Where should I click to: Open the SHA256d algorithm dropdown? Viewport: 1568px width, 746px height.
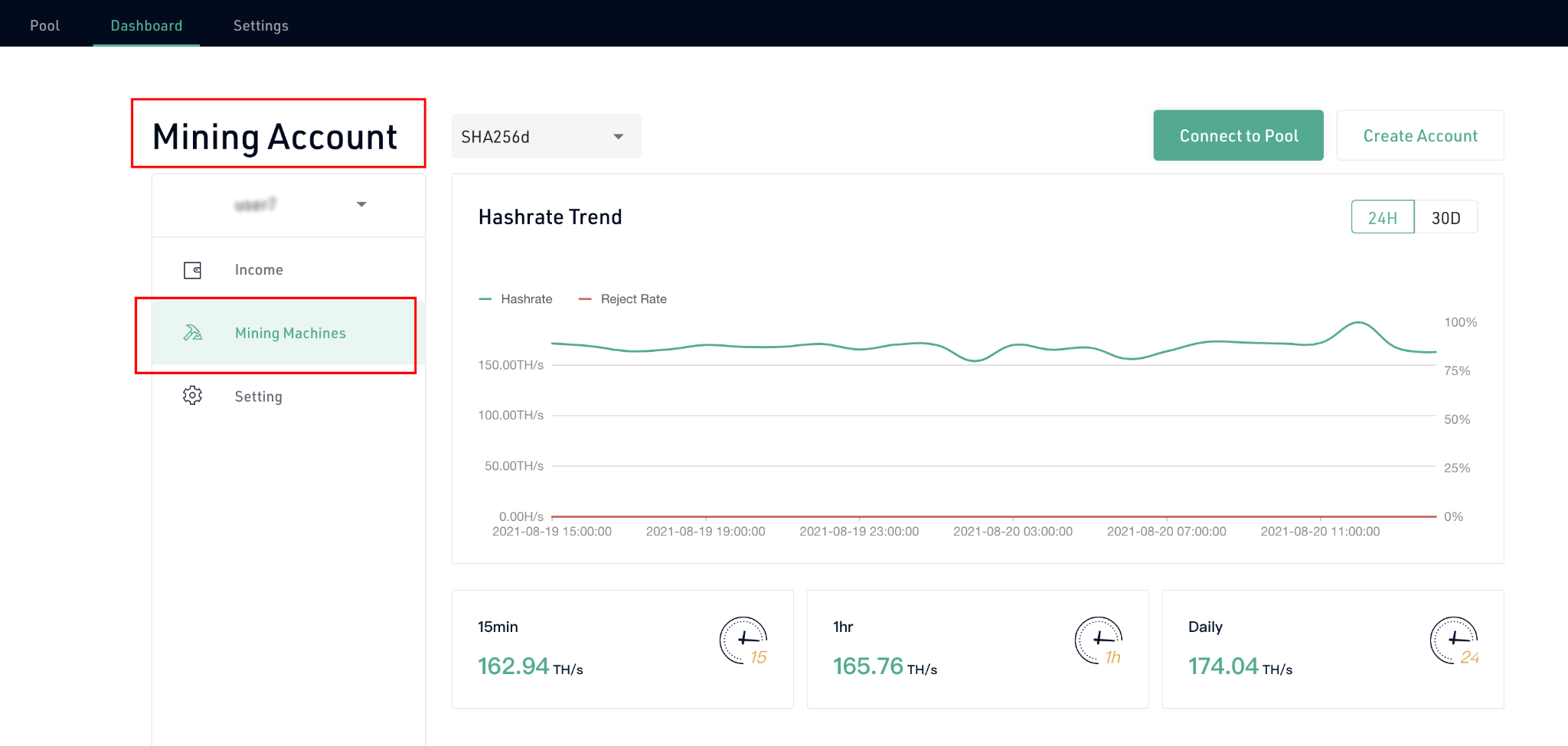click(x=545, y=137)
